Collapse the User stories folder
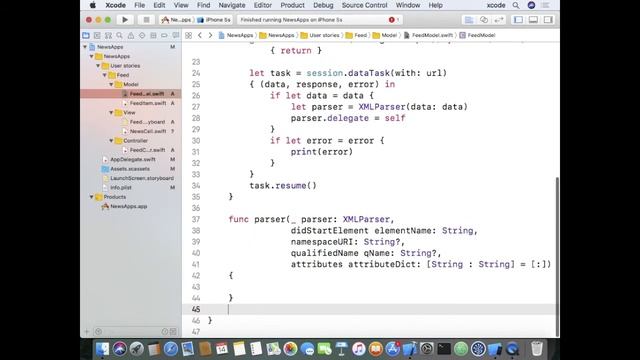The height and width of the screenshot is (360, 640). [98, 66]
